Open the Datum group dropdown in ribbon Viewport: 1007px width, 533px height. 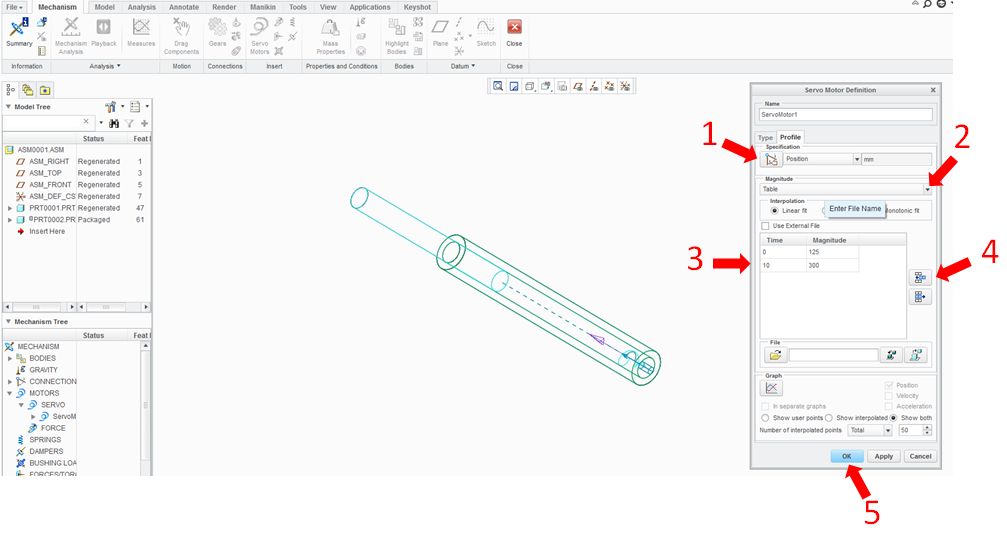(462, 66)
